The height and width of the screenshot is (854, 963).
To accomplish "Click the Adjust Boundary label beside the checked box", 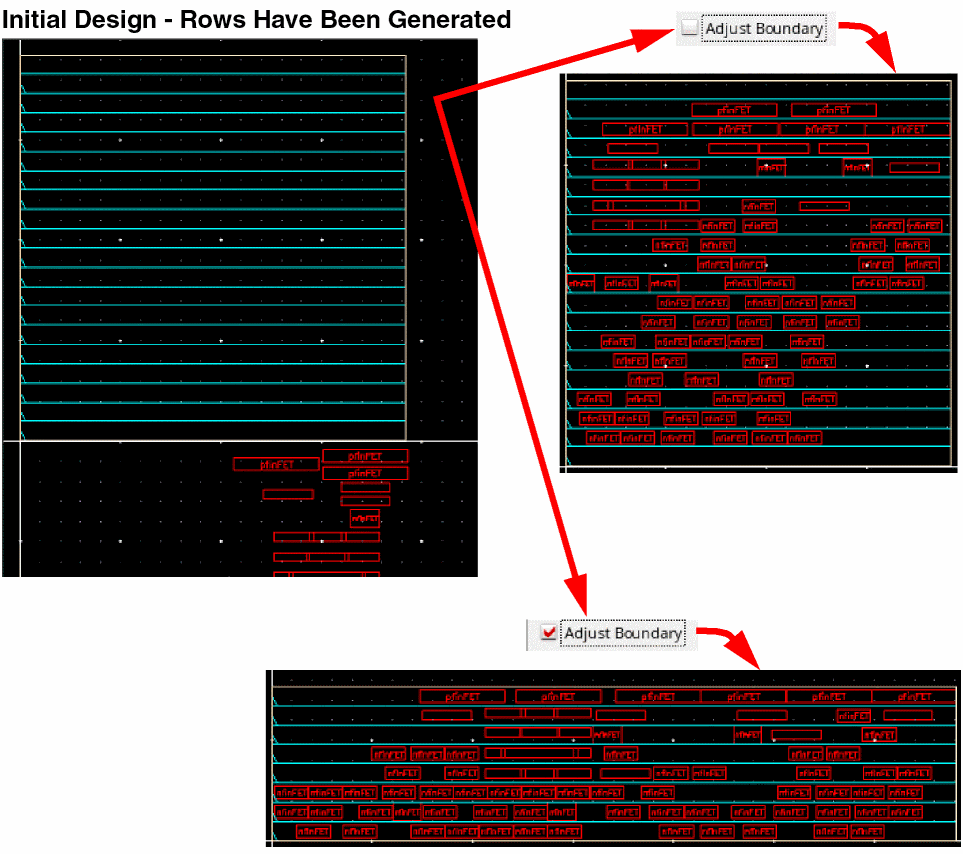I will (623, 633).
